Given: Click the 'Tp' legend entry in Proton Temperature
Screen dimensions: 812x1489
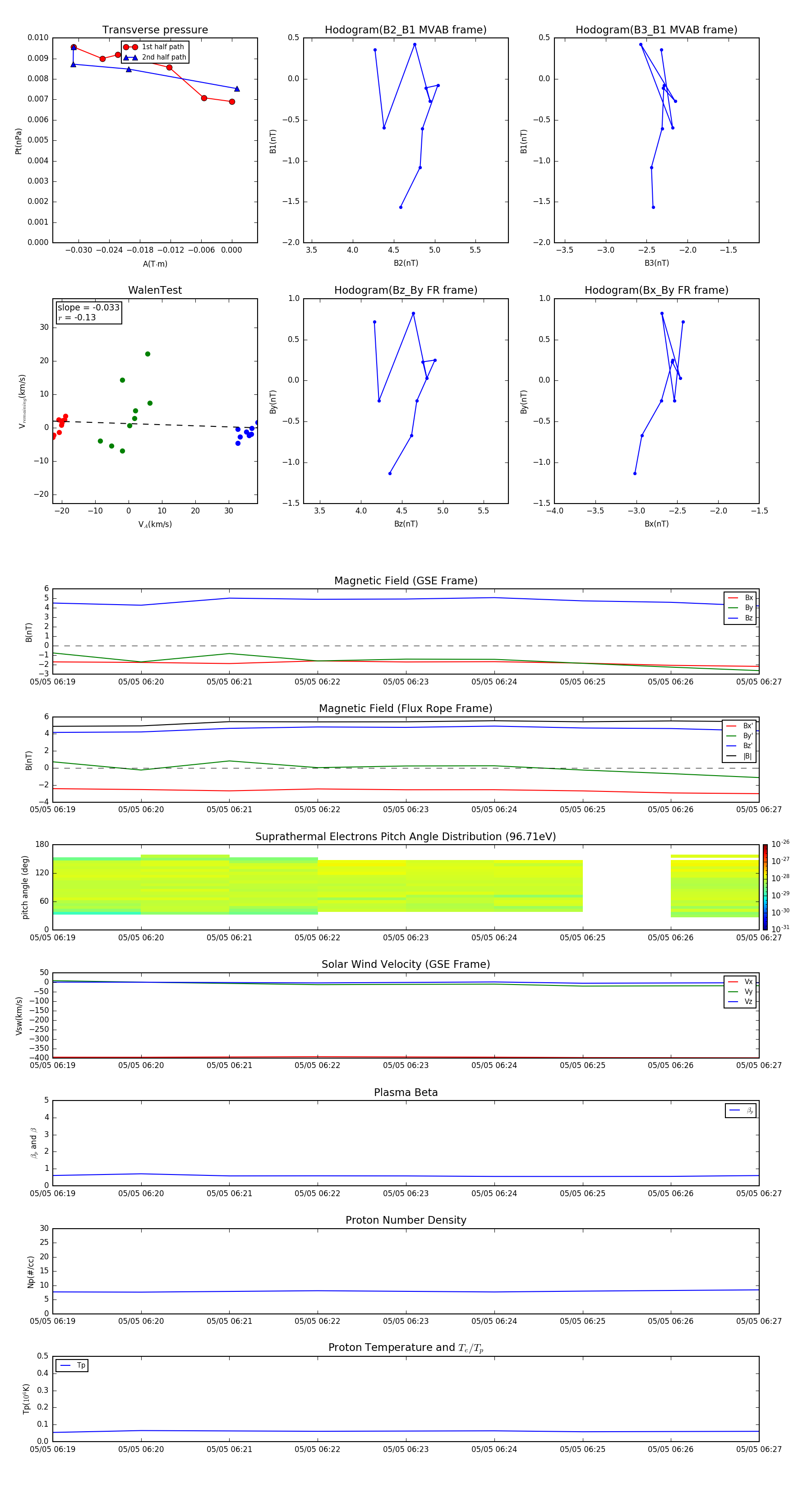Looking at the screenshot, I should (x=72, y=1365).
